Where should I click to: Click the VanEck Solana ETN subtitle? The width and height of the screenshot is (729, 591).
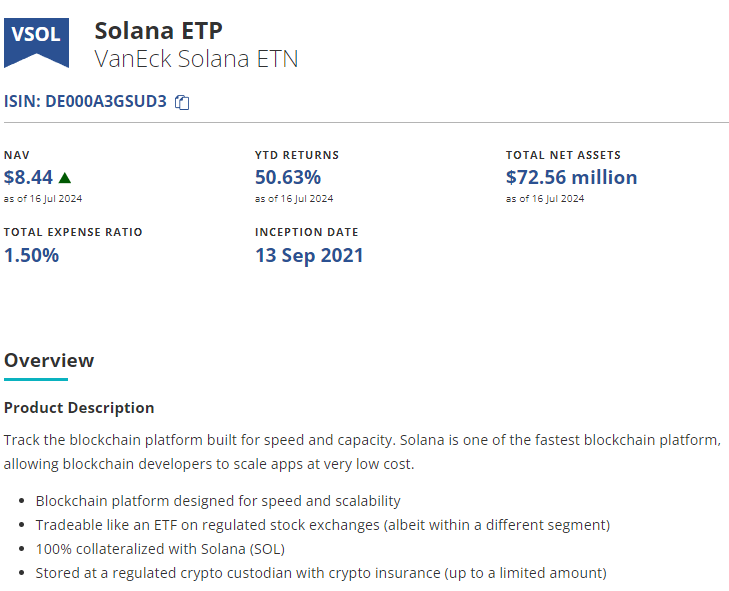click(196, 59)
